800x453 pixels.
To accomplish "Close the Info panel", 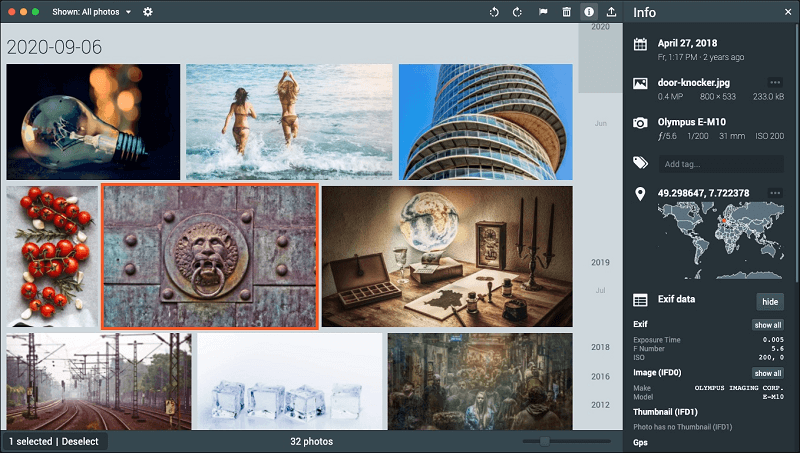I will click(x=787, y=12).
